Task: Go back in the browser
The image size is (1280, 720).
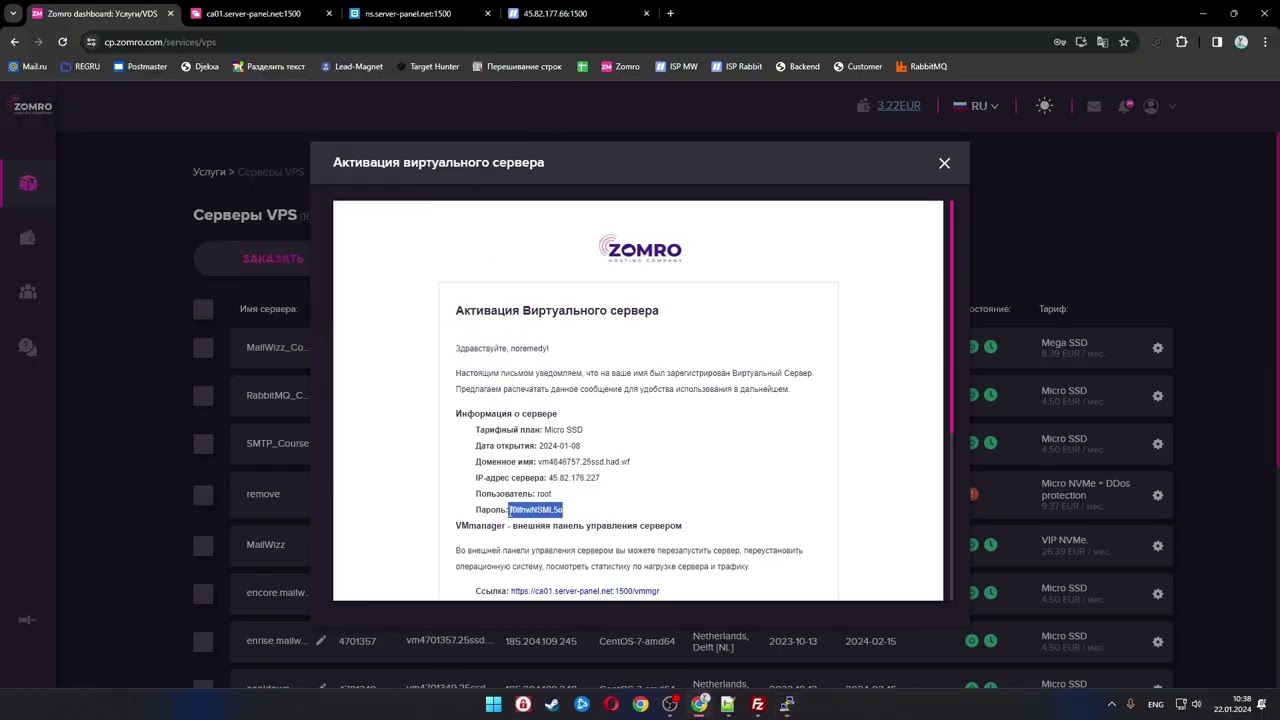Action: tap(14, 42)
